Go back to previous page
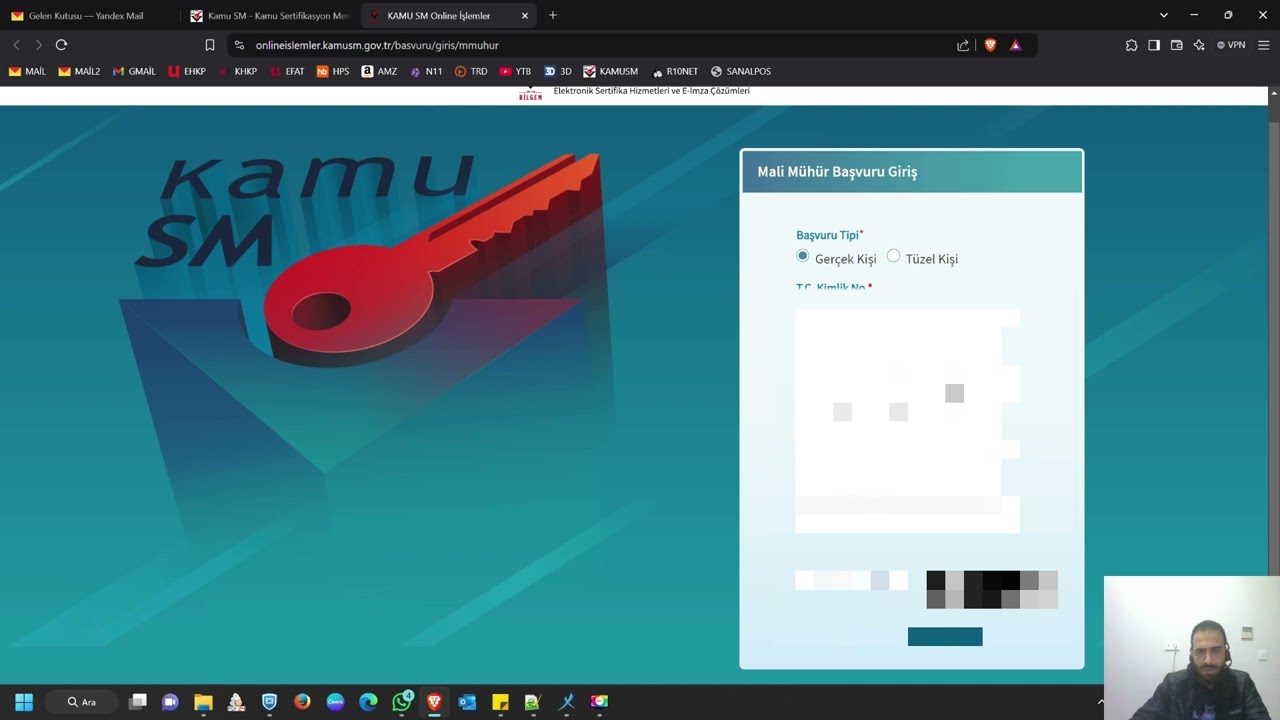 [16, 45]
